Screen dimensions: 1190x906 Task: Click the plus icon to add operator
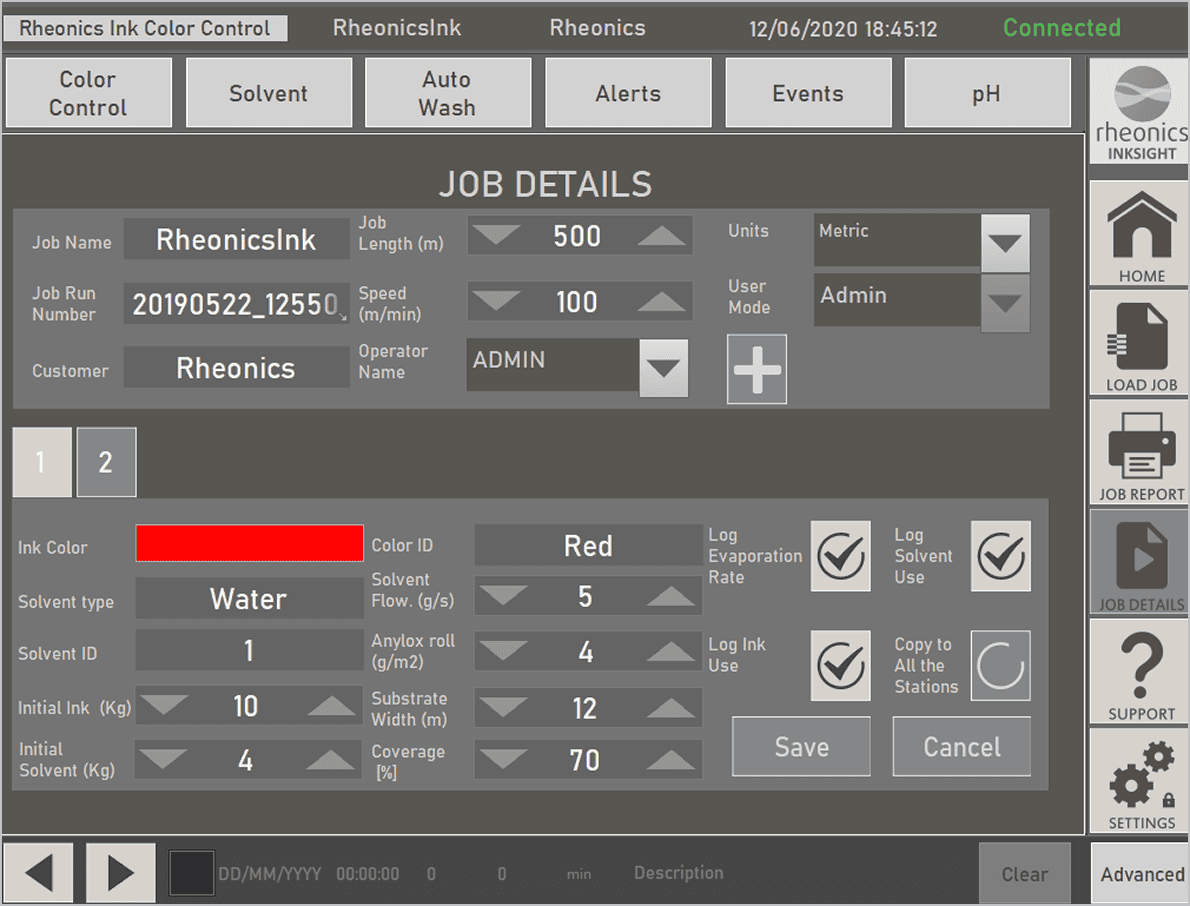tap(757, 369)
